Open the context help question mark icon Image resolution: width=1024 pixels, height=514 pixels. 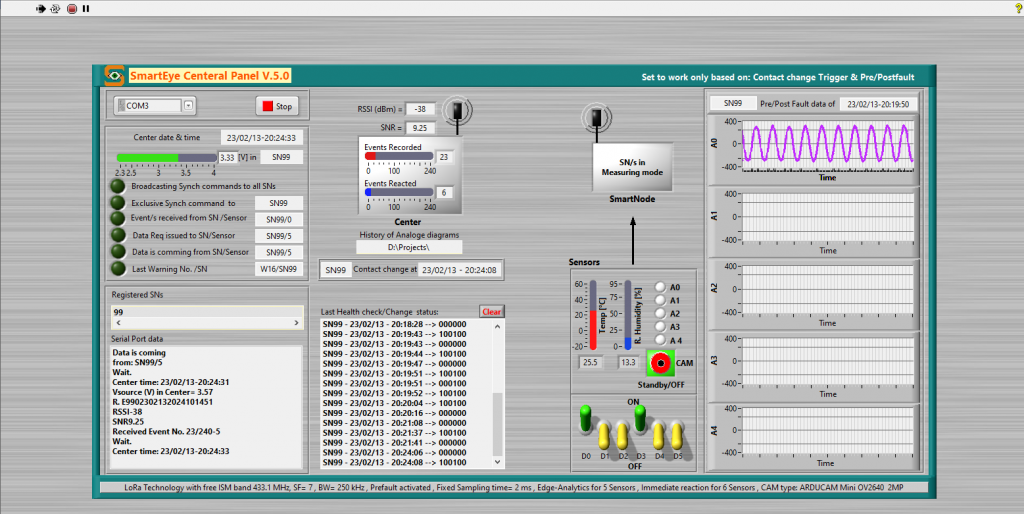(1019, 9)
